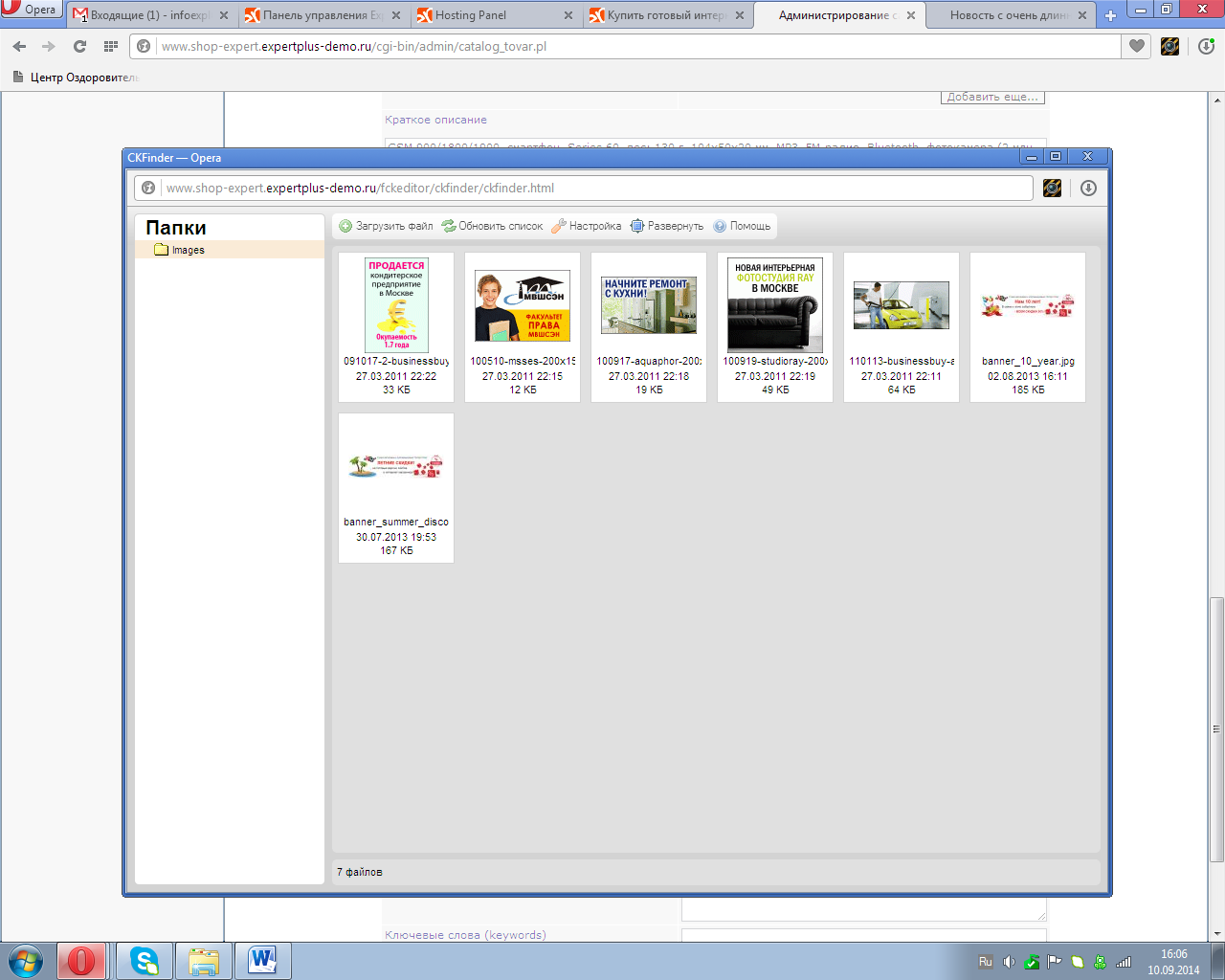Open Помощь help icon
Screen dimensions: 1225x980
pyautogui.click(x=720, y=227)
